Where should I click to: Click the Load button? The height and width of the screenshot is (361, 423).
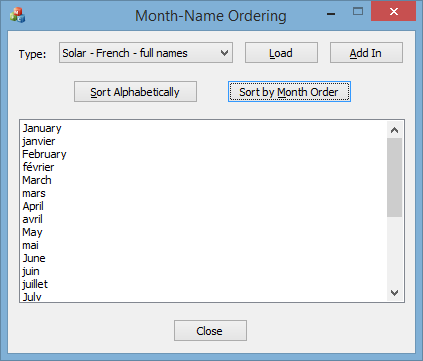coord(281,53)
